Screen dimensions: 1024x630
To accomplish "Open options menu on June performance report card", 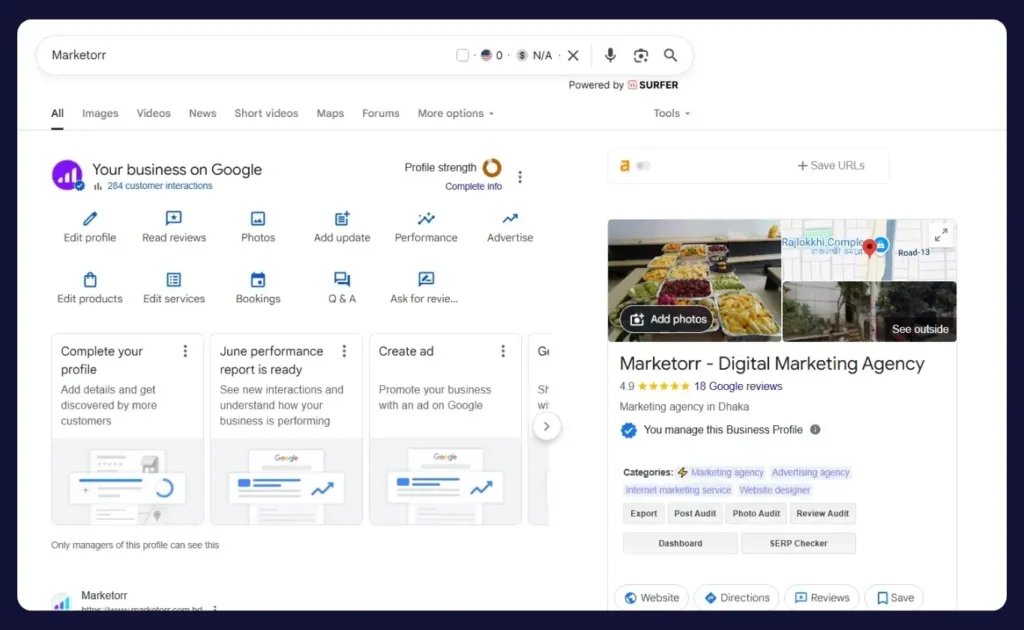I will point(344,351).
